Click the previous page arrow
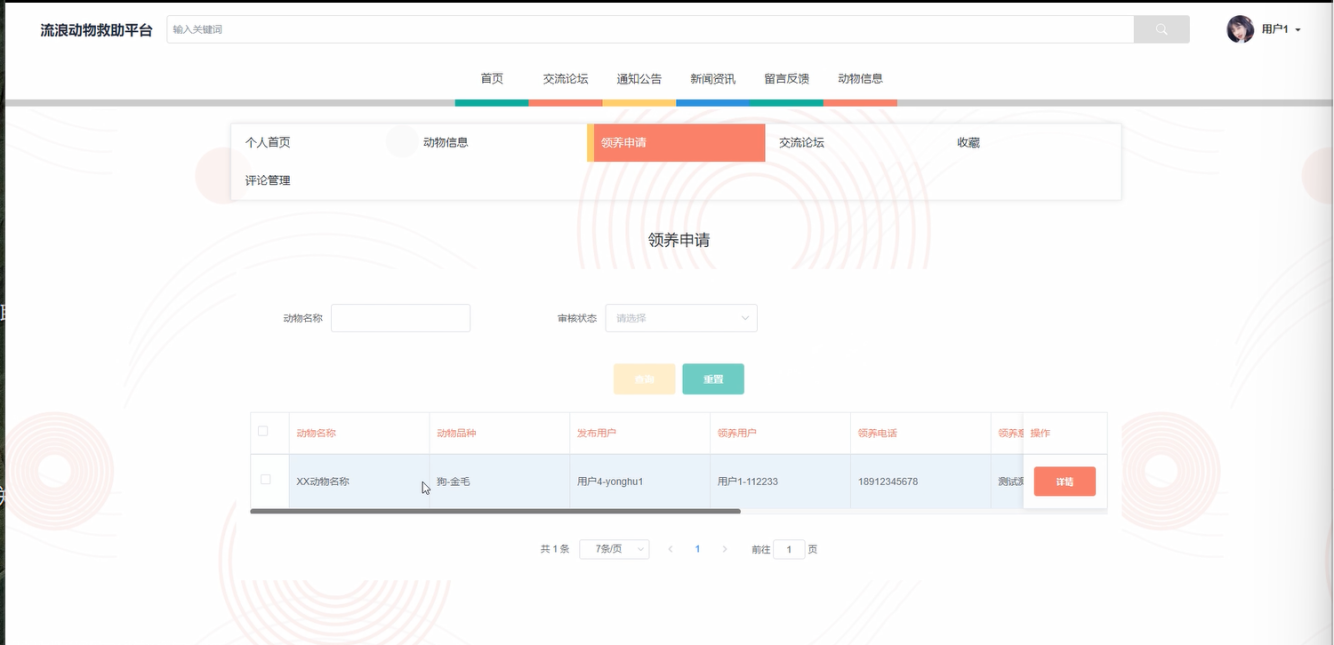Screen dimensions: 1334x645 pos(670,549)
